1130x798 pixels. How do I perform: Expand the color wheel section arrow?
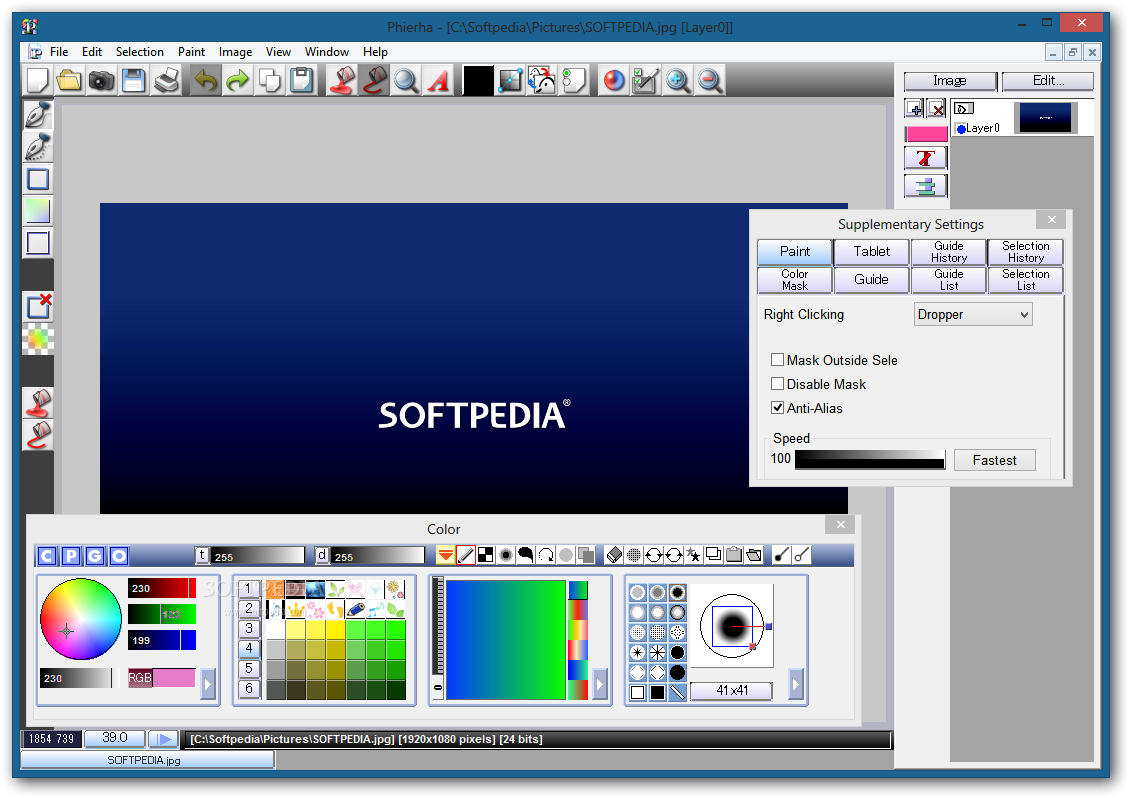coord(208,684)
